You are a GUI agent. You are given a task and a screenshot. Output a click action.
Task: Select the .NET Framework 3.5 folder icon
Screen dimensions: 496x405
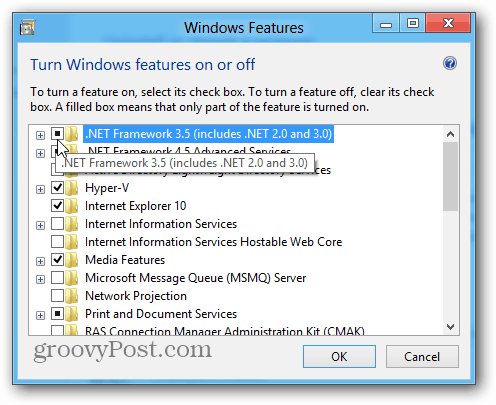pyautogui.click(x=72, y=134)
